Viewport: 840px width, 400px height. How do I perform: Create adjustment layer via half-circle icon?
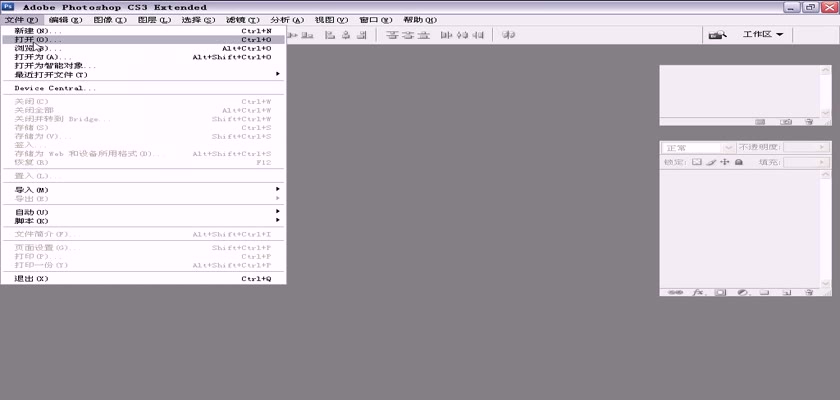coord(742,292)
